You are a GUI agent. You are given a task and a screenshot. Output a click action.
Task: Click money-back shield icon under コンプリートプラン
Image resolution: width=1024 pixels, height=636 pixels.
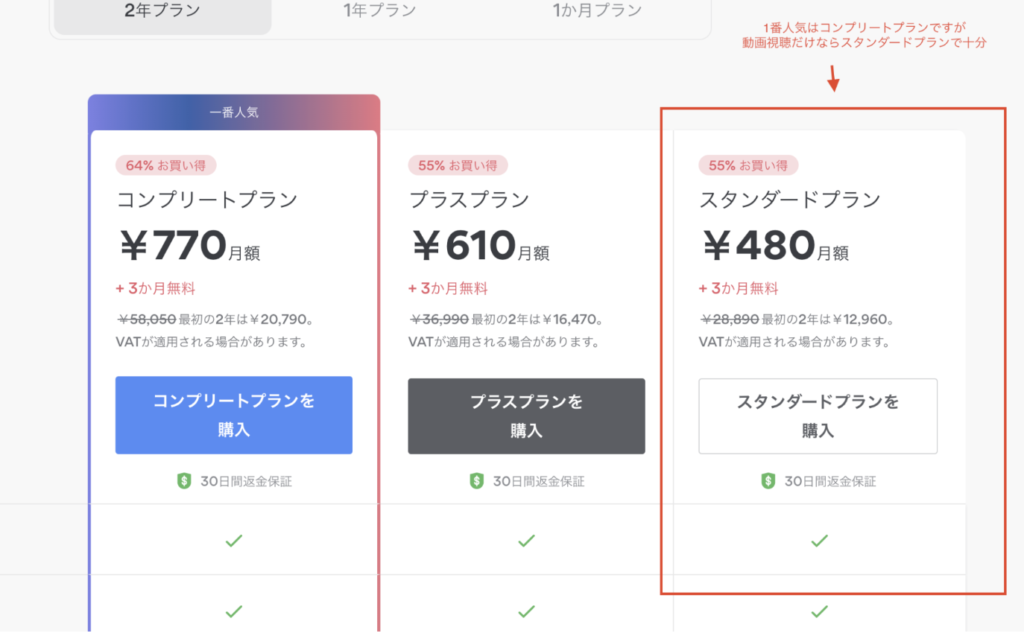coord(184,481)
